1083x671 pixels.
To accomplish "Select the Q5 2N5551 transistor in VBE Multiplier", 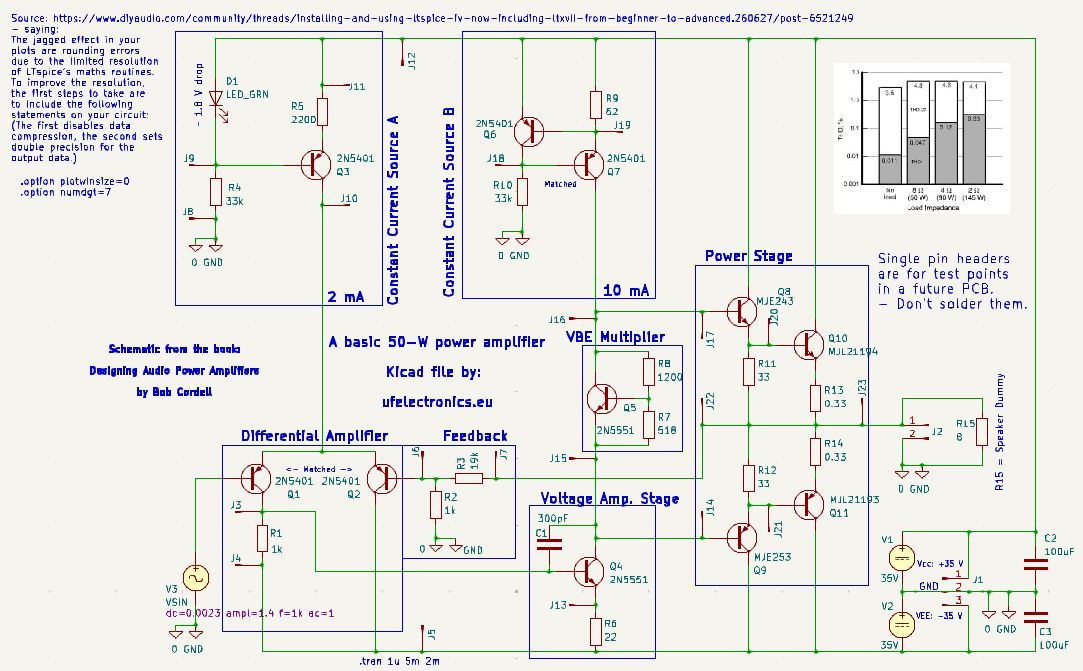I will 602,399.
